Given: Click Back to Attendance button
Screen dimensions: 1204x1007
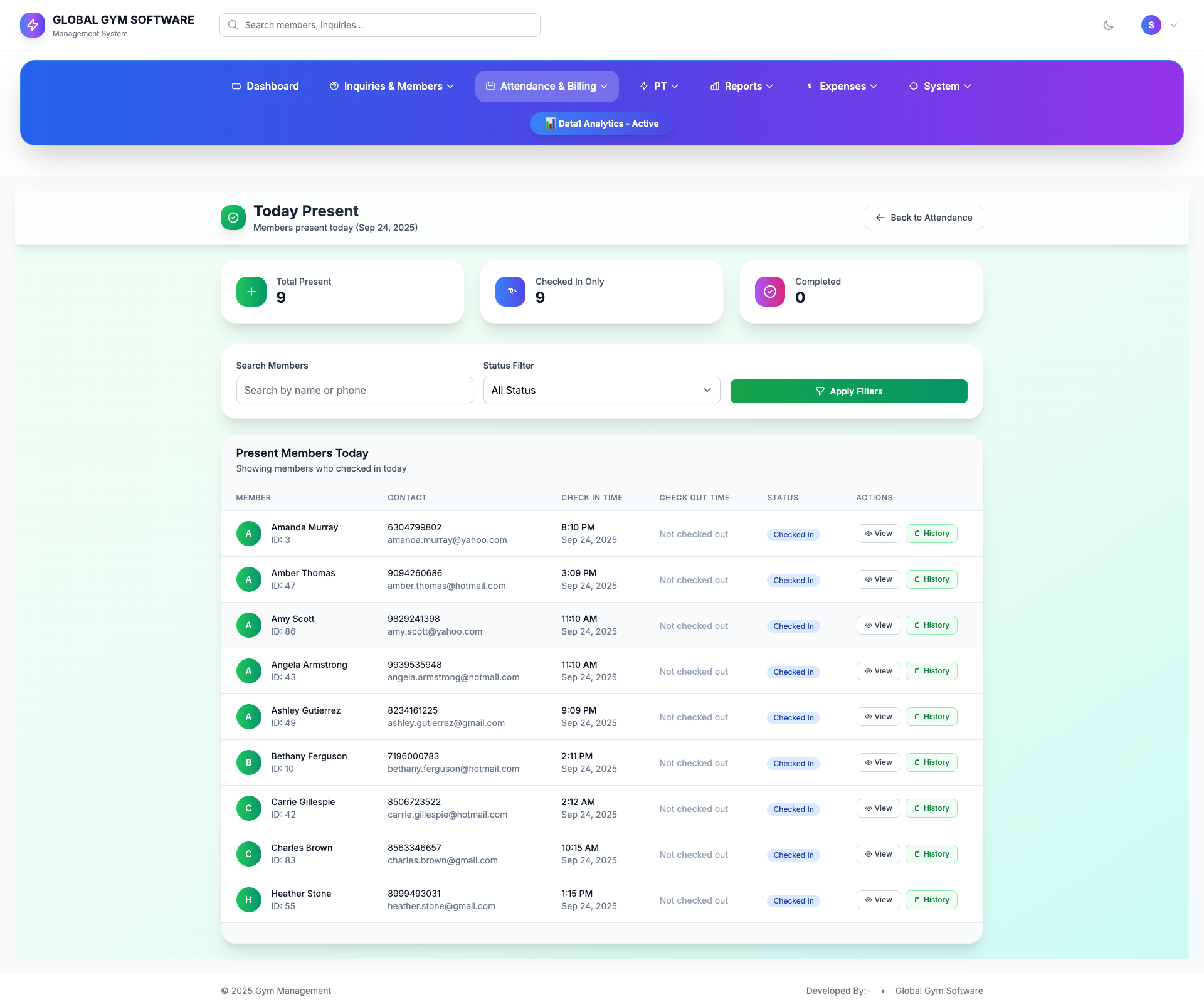Looking at the screenshot, I should pos(923,218).
